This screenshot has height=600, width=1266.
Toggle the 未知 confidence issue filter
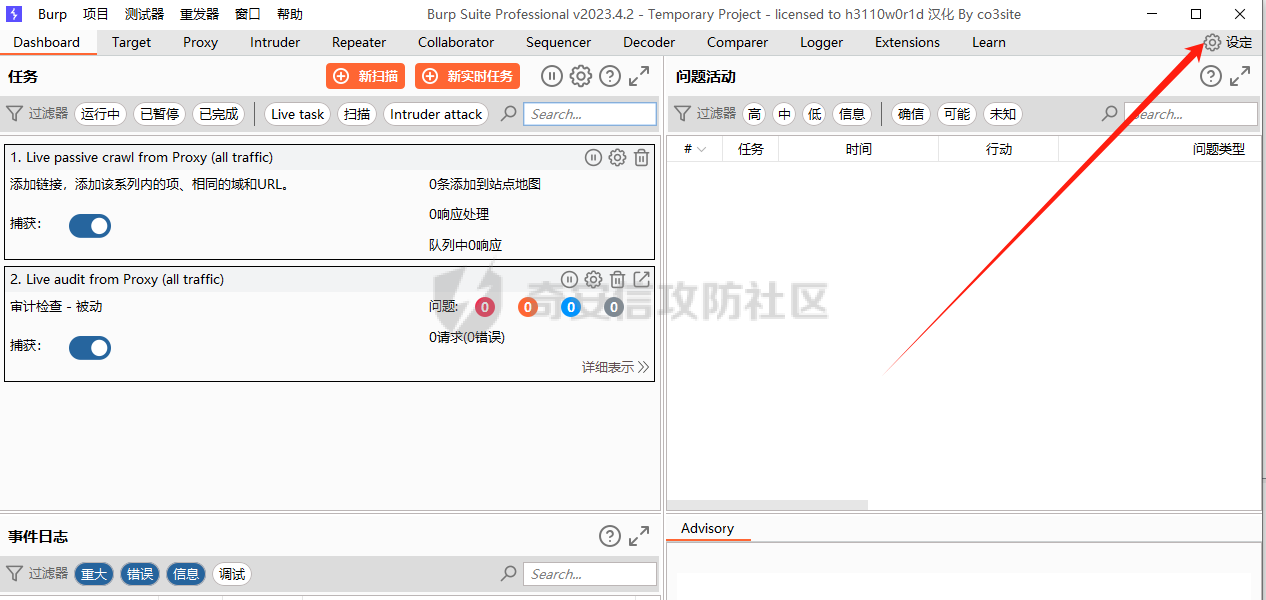pyautogui.click(x=1003, y=114)
